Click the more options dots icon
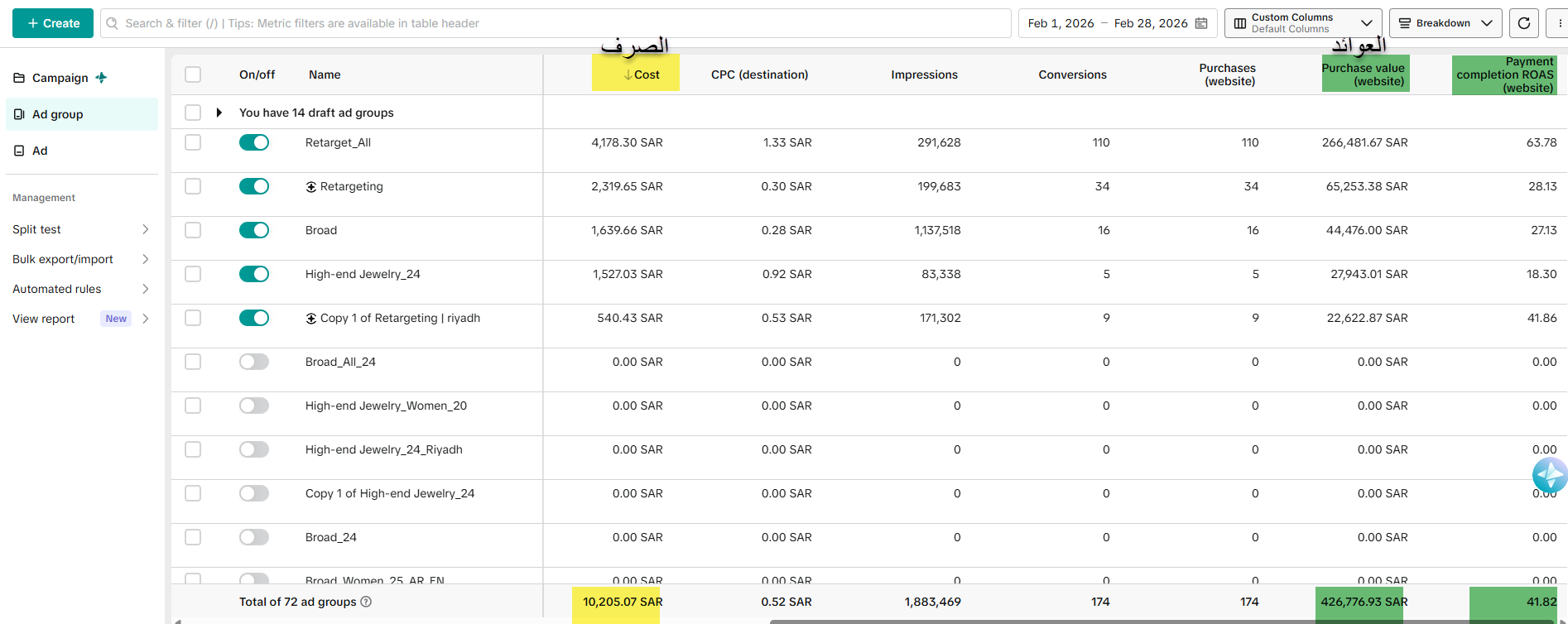The height and width of the screenshot is (624, 1568). point(1558,23)
